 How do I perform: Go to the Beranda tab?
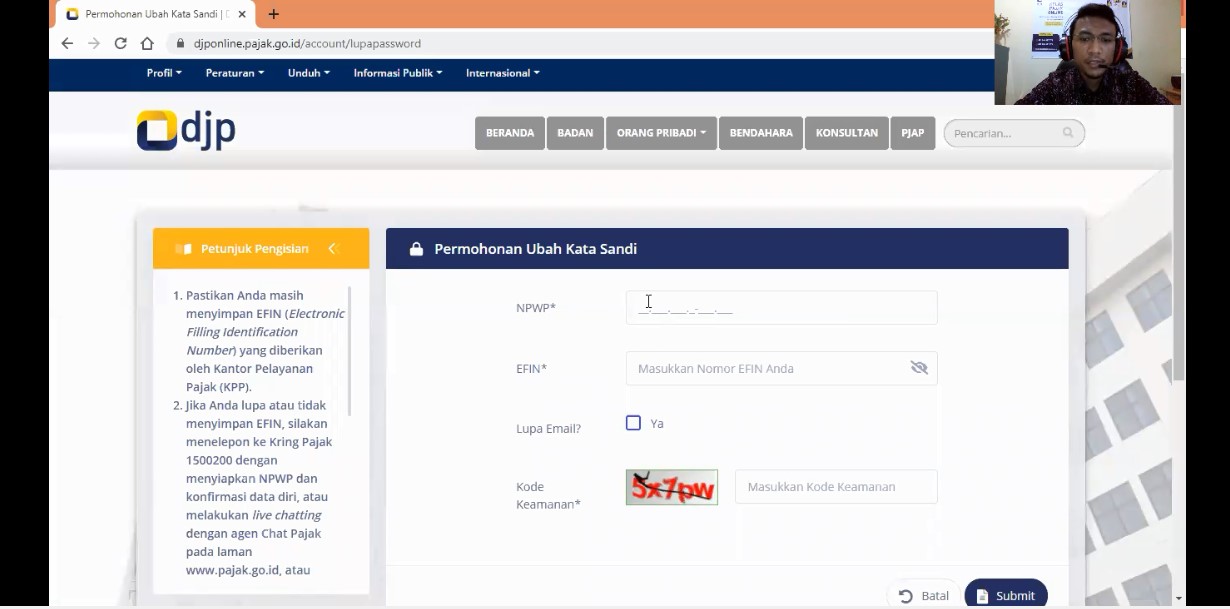pos(510,133)
